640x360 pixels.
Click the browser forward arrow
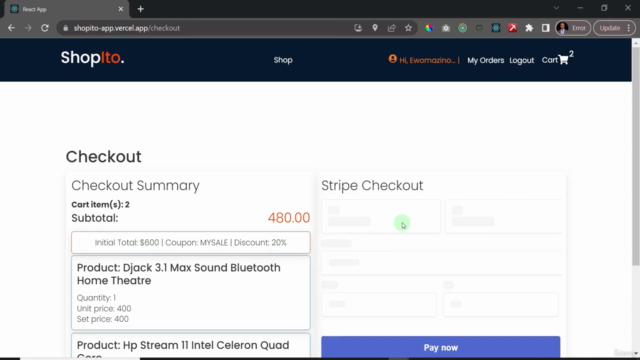coord(28,28)
